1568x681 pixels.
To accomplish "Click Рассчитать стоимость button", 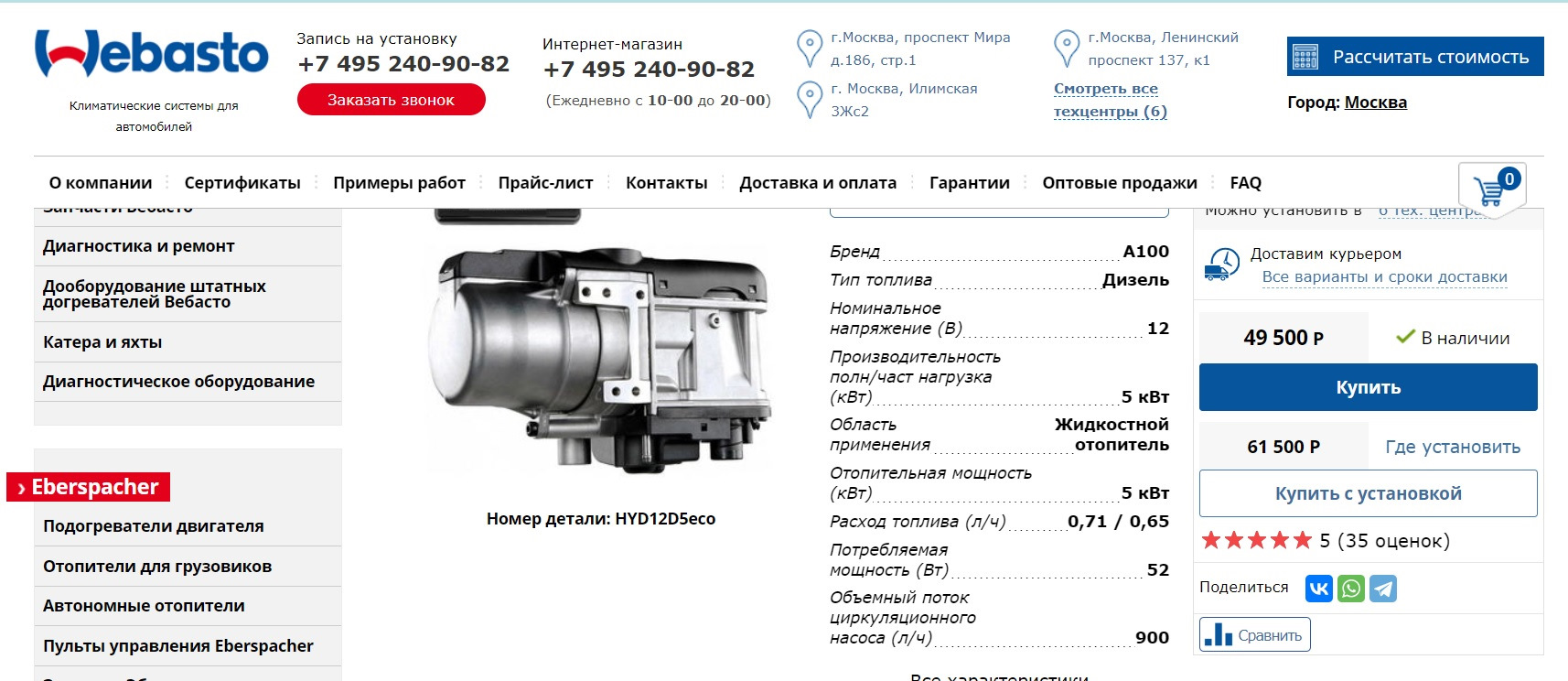I will coord(1415,57).
